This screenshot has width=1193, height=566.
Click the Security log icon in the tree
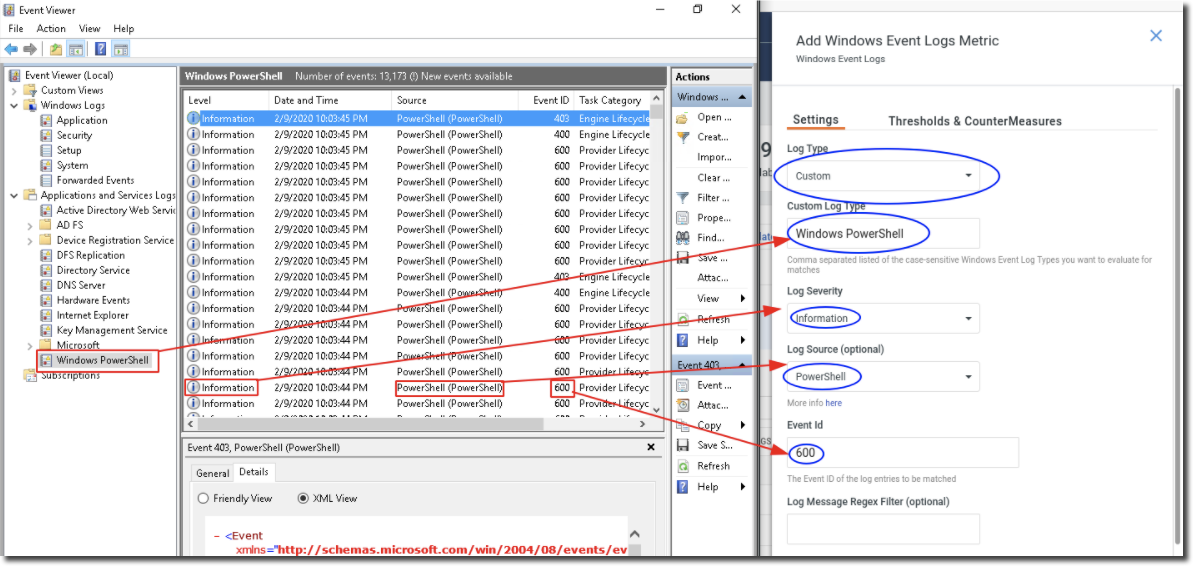[47, 135]
